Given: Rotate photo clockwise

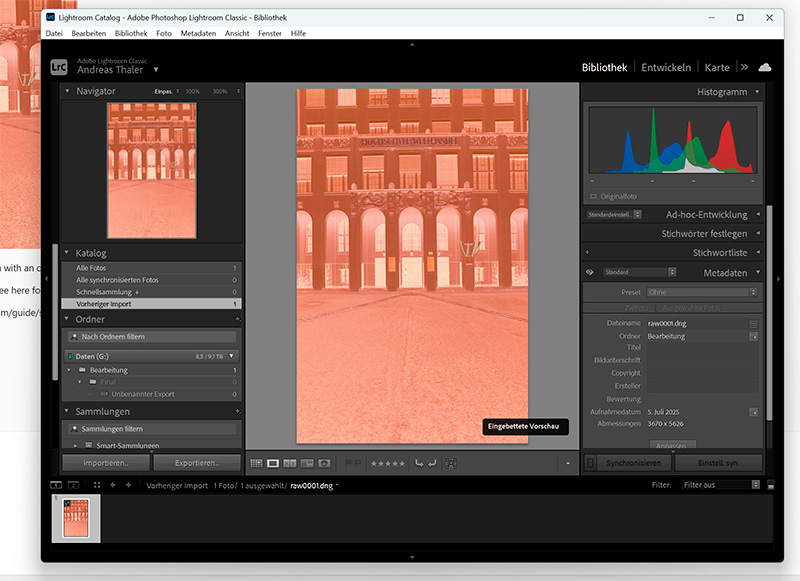Looking at the screenshot, I should pyautogui.click(x=432, y=463).
